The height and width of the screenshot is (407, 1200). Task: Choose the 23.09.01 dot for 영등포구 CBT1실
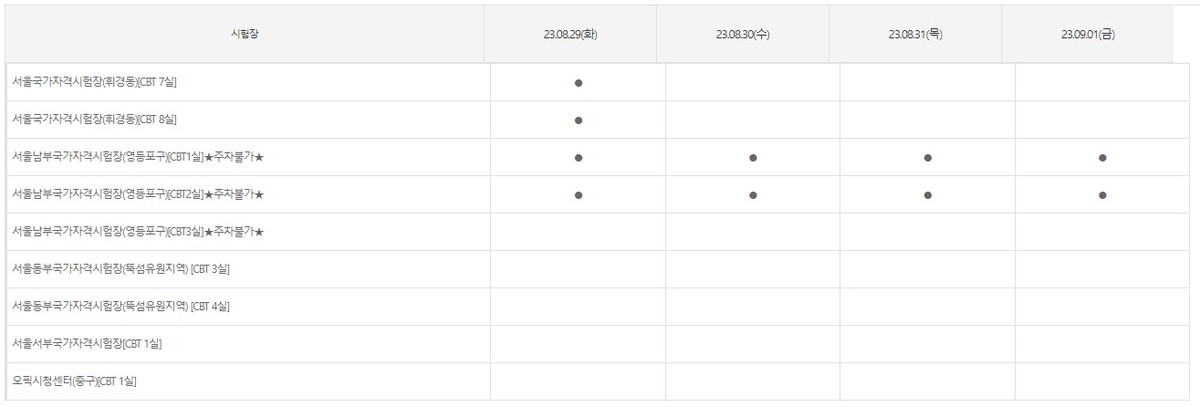coord(1102,158)
